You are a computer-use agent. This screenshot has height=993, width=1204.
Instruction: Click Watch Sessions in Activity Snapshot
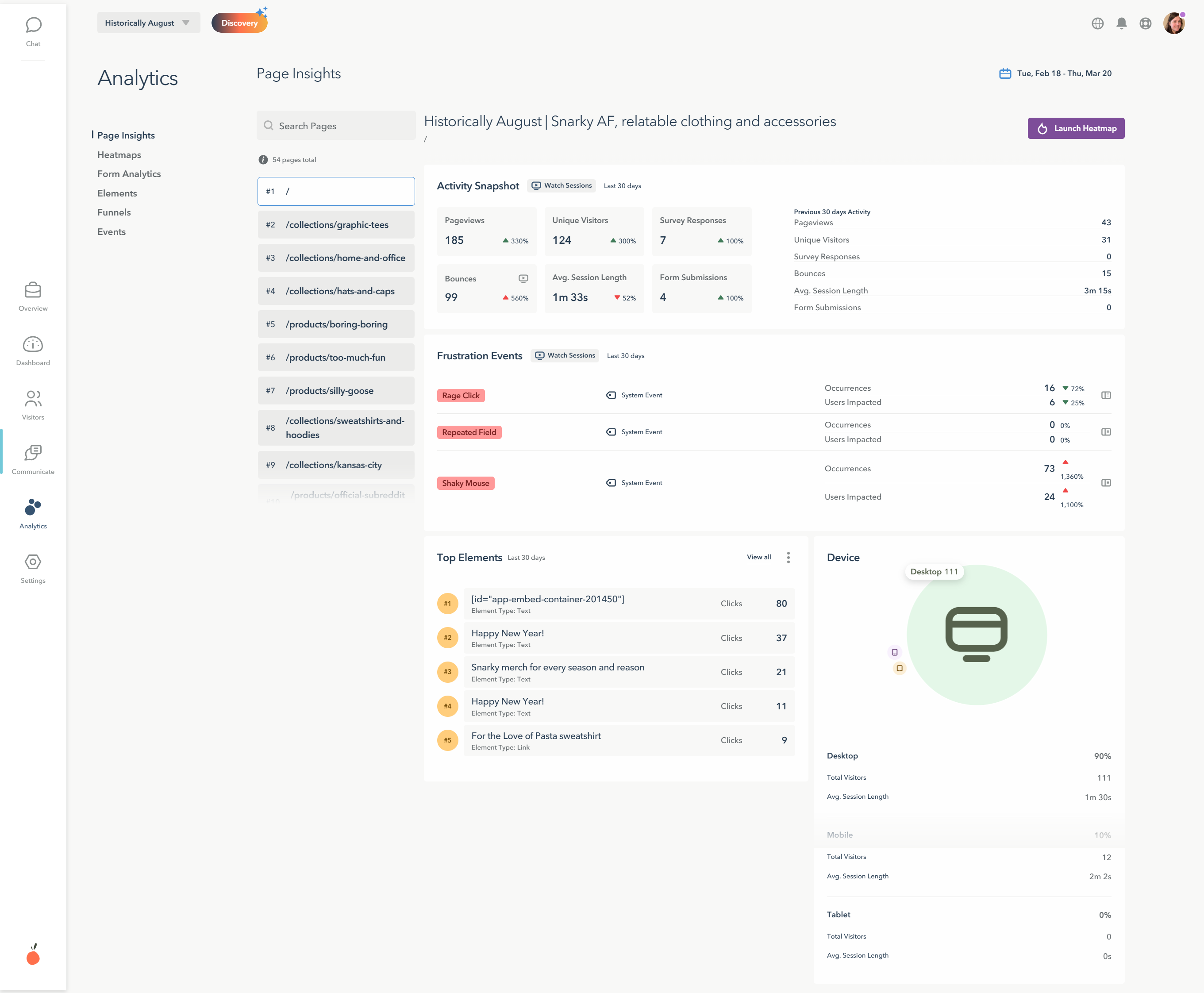click(x=561, y=185)
